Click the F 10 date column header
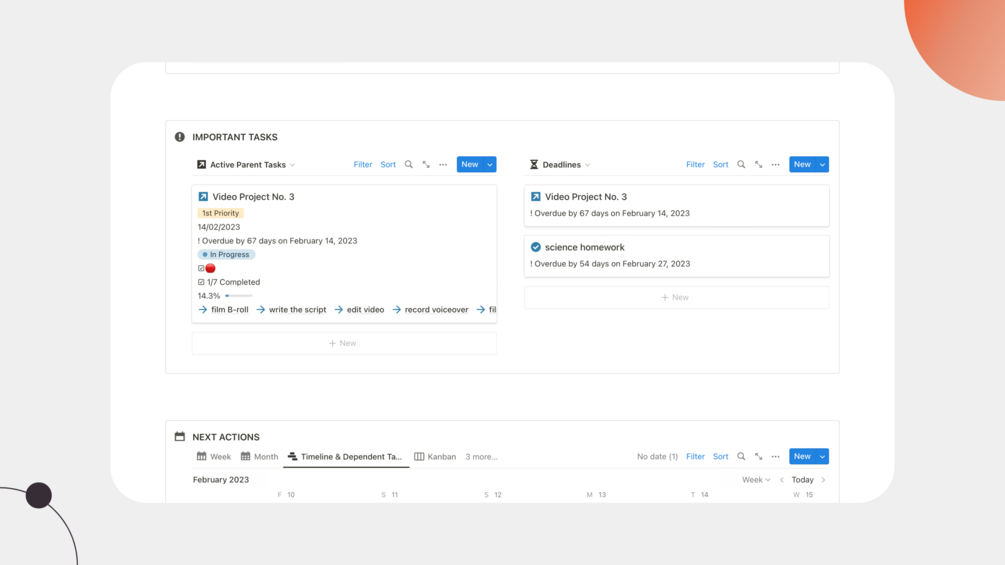The width and height of the screenshot is (1005, 565). pyautogui.click(x=286, y=495)
